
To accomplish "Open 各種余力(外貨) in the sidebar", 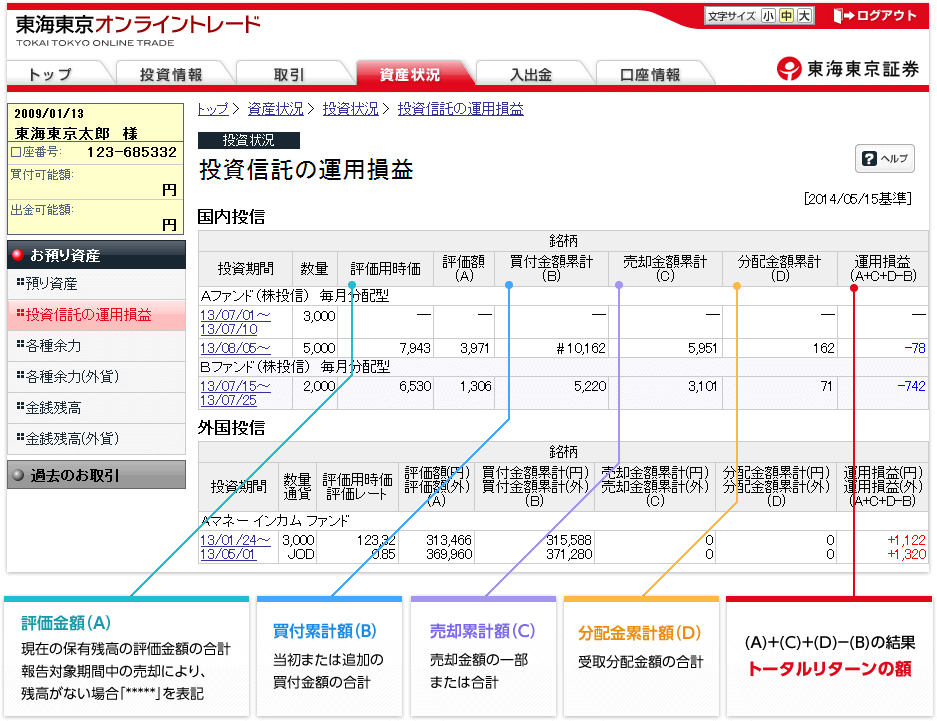I will tap(96, 377).
